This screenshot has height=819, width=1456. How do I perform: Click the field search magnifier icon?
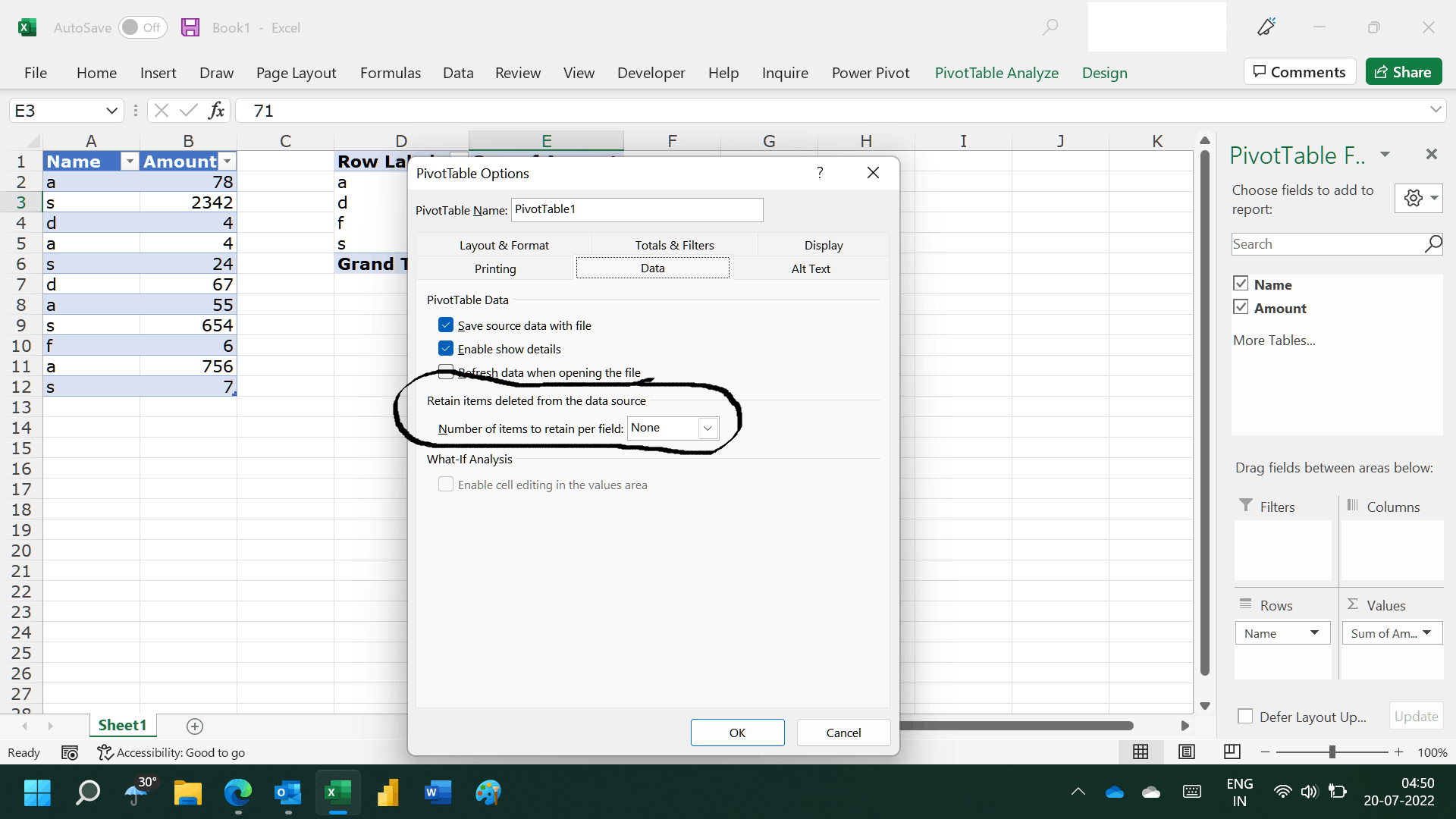point(1432,244)
